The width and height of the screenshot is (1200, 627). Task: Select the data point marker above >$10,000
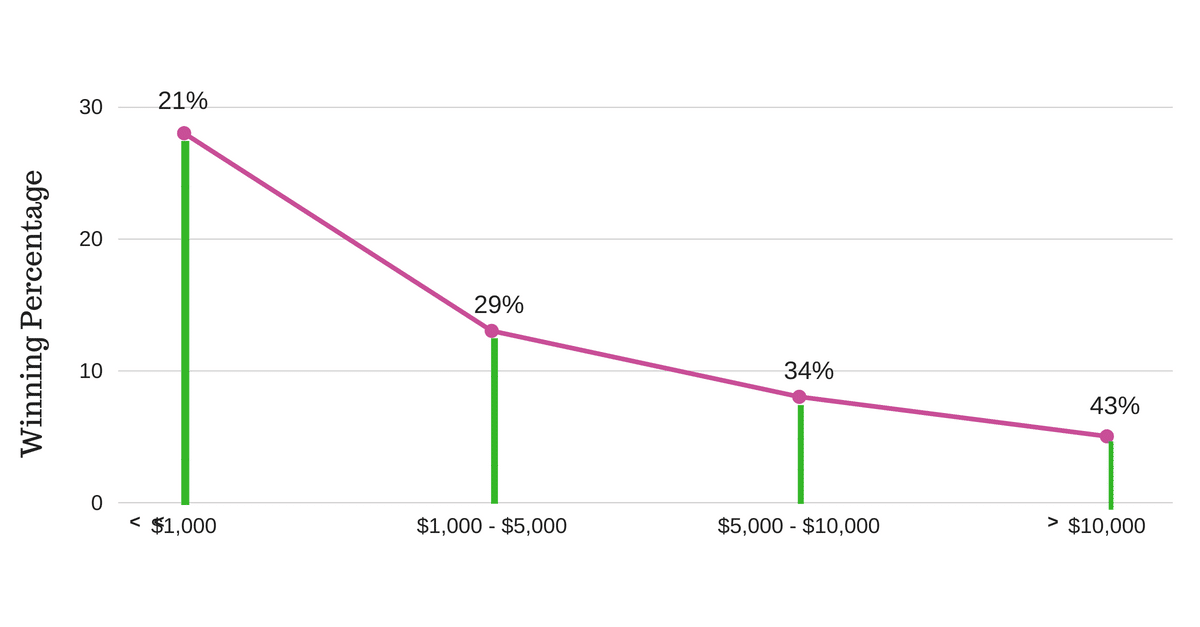[x=1107, y=436]
